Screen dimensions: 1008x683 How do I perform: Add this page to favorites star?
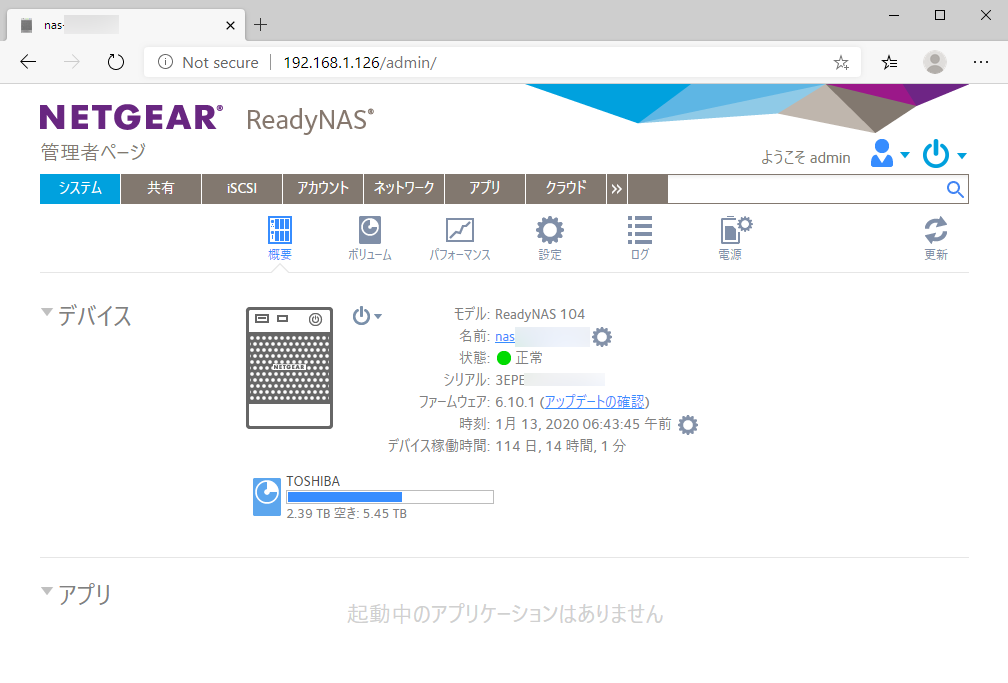click(x=841, y=62)
